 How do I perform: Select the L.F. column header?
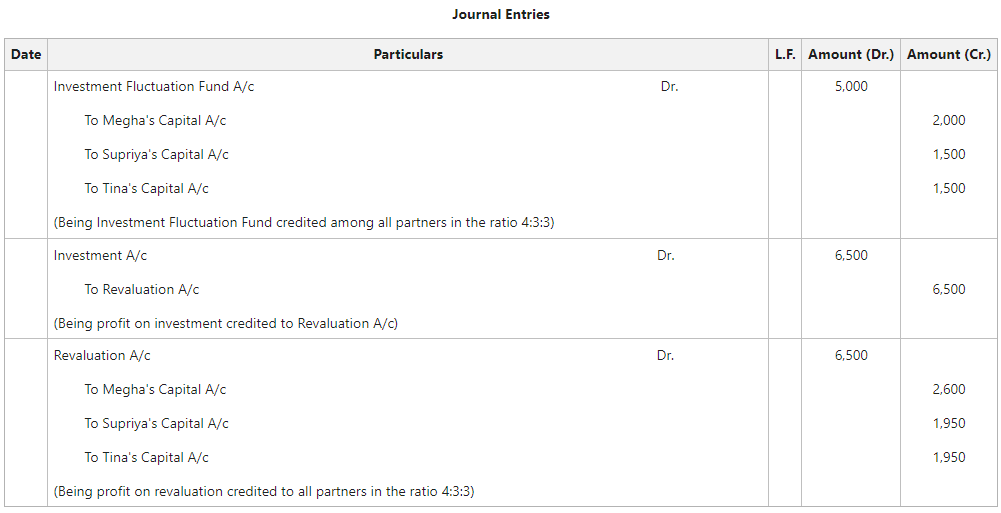[x=785, y=55]
